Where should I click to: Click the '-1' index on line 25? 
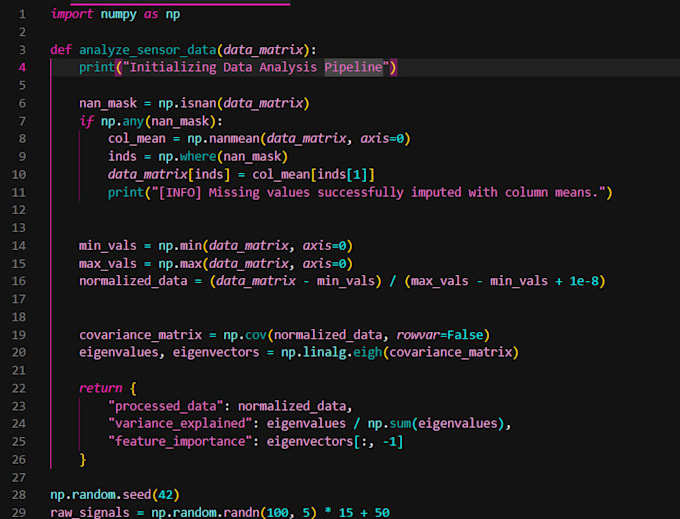click(389, 442)
